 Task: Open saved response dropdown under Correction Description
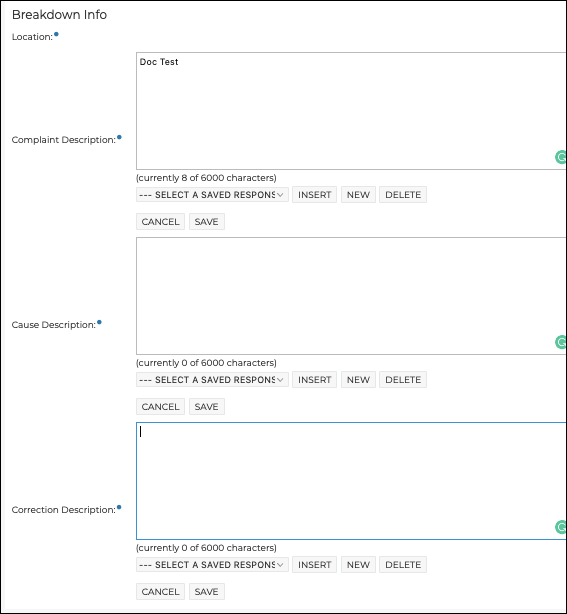point(212,565)
